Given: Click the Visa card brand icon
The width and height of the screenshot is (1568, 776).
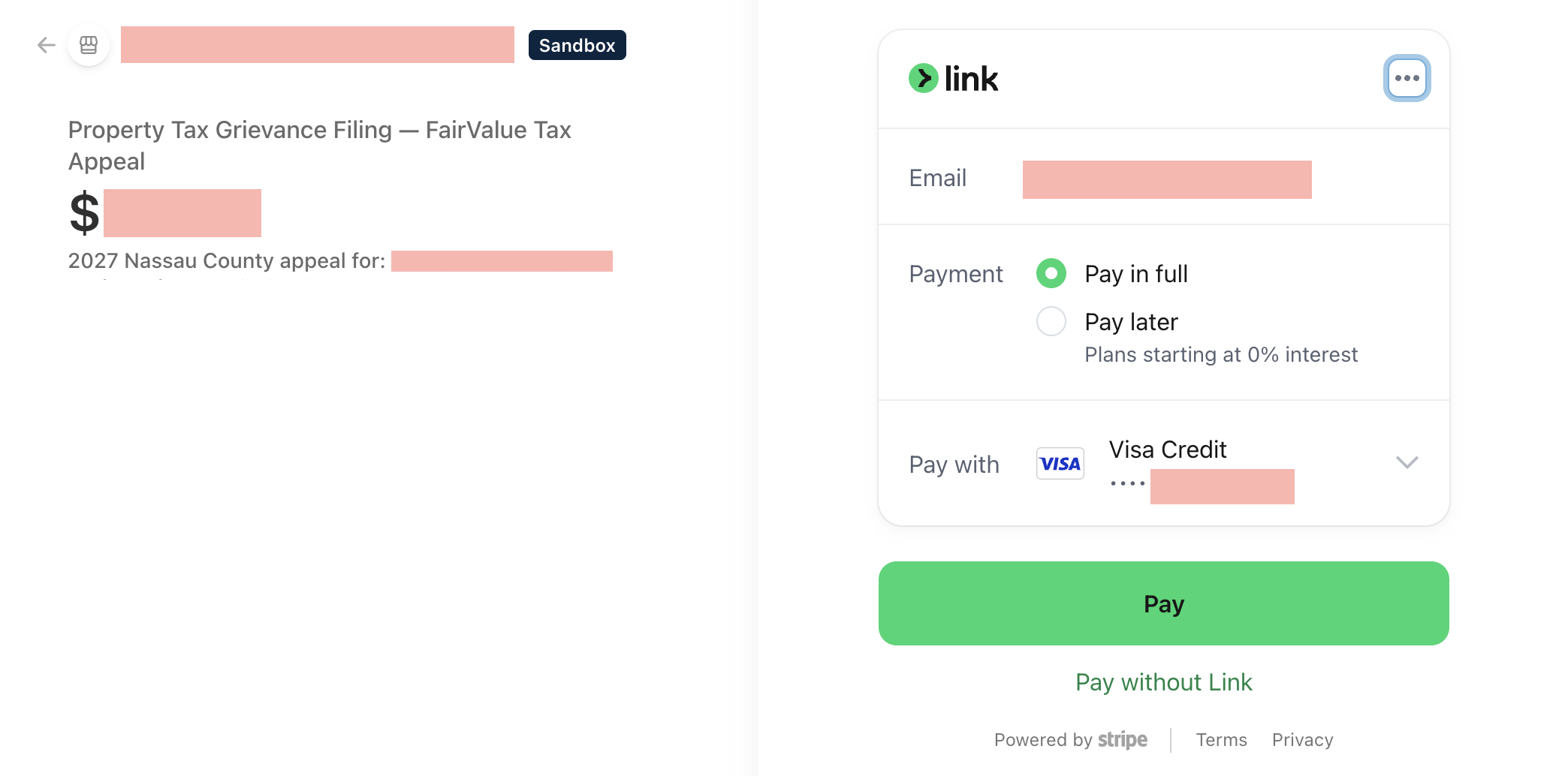Looking at the screenshot, I should click(x=1060, y=464).
